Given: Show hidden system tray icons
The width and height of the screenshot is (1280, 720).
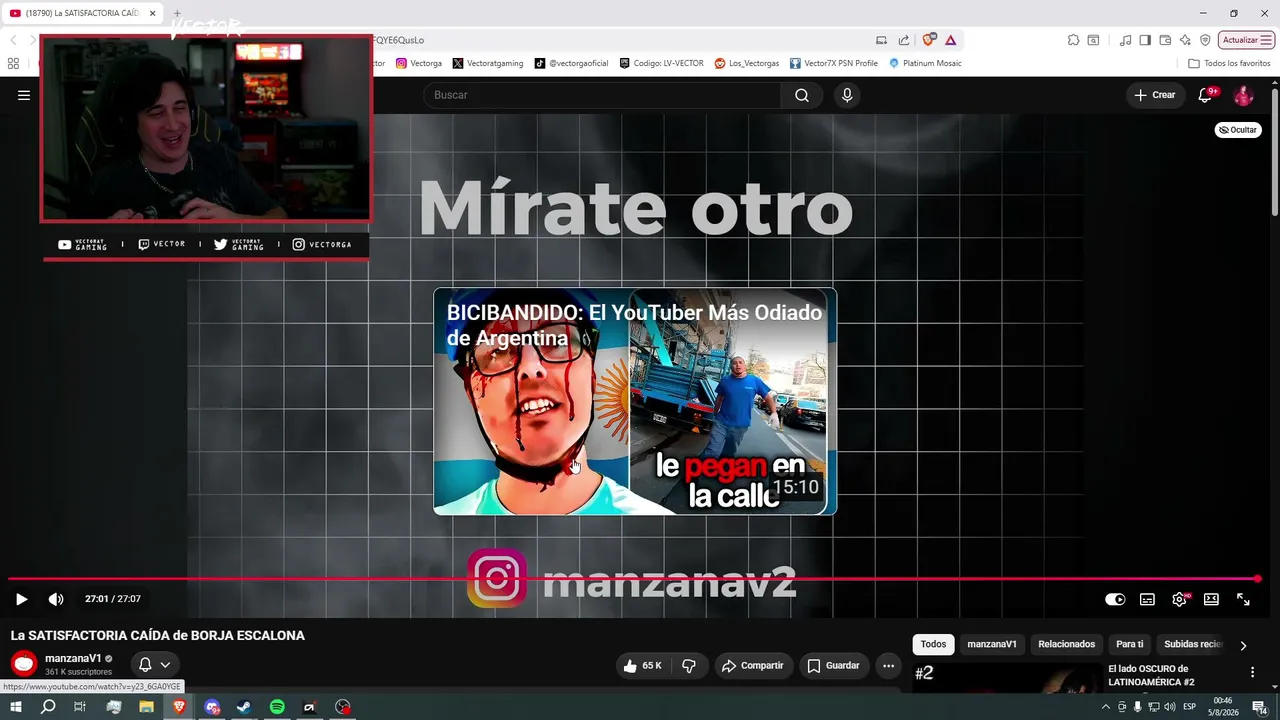Looking at the screenshot, I should [1107, 707].
